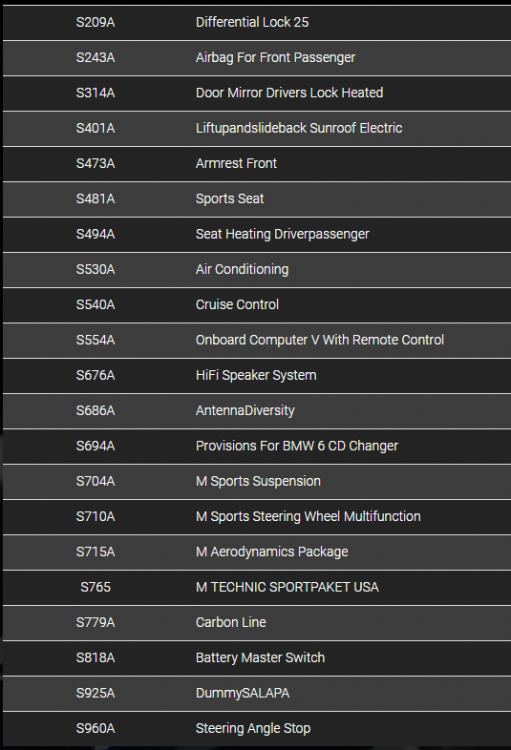511x750 pixels.
Task: Click Seat Heating Driverpassenger entry
Action: [282, 234]
